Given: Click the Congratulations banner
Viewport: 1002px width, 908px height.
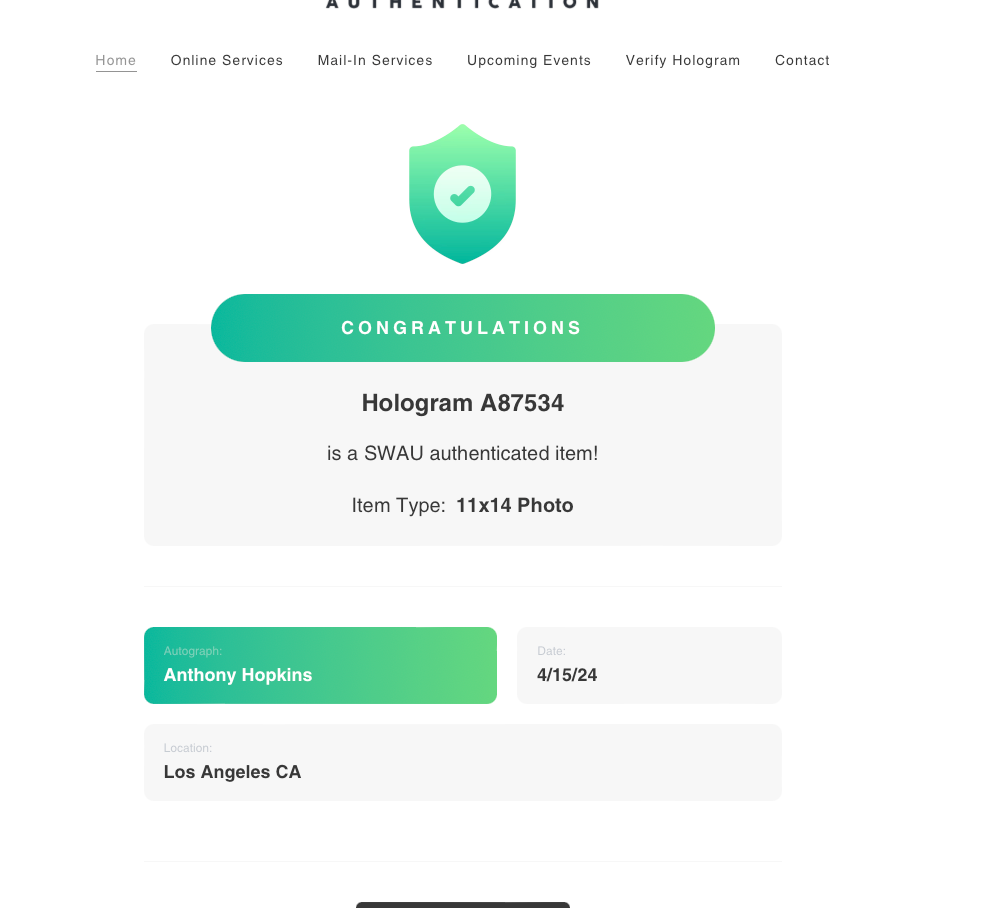Looking at the screenshot, I should (x=462, y=328).
